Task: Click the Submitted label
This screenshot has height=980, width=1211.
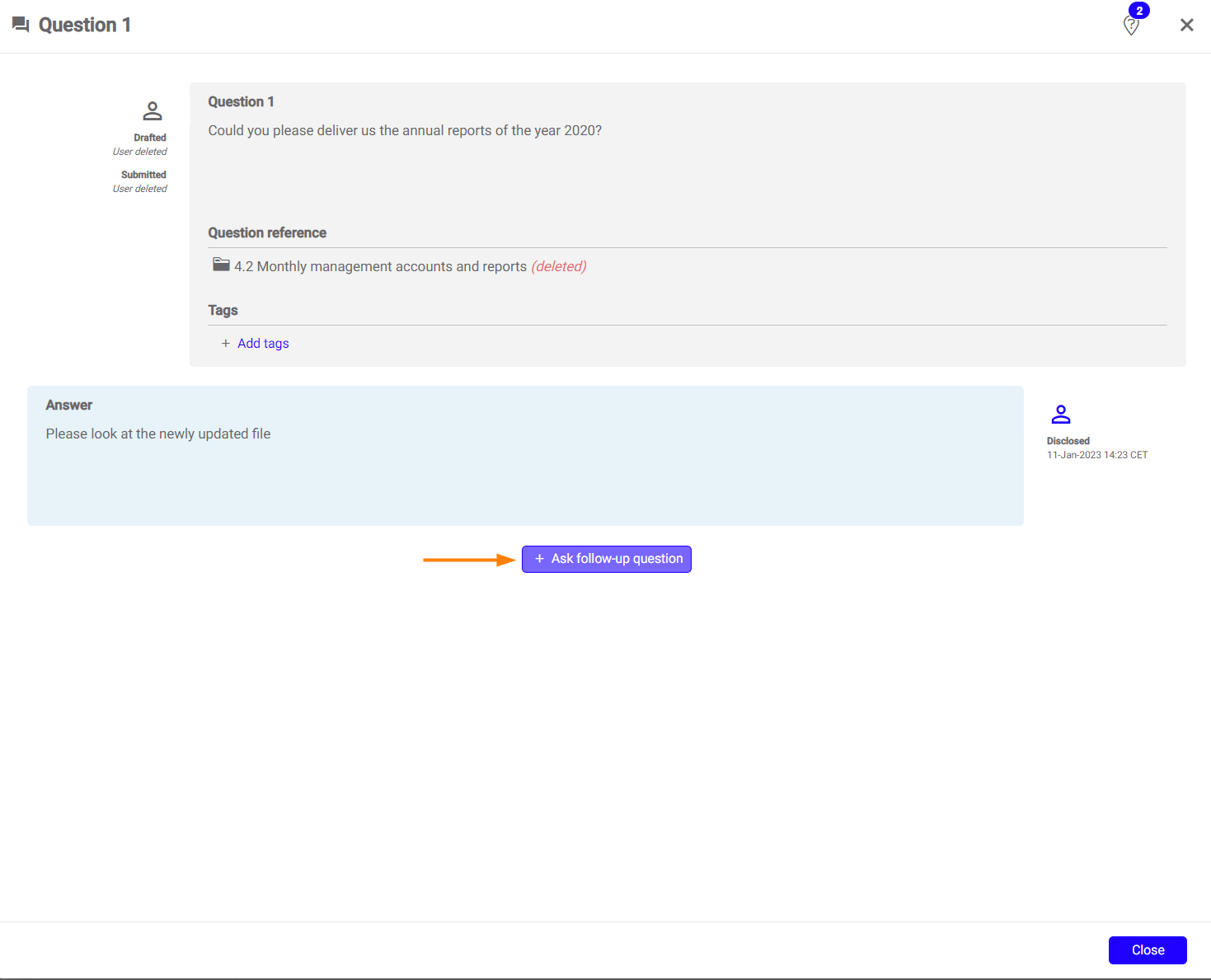Action: [x=143, y=175]
